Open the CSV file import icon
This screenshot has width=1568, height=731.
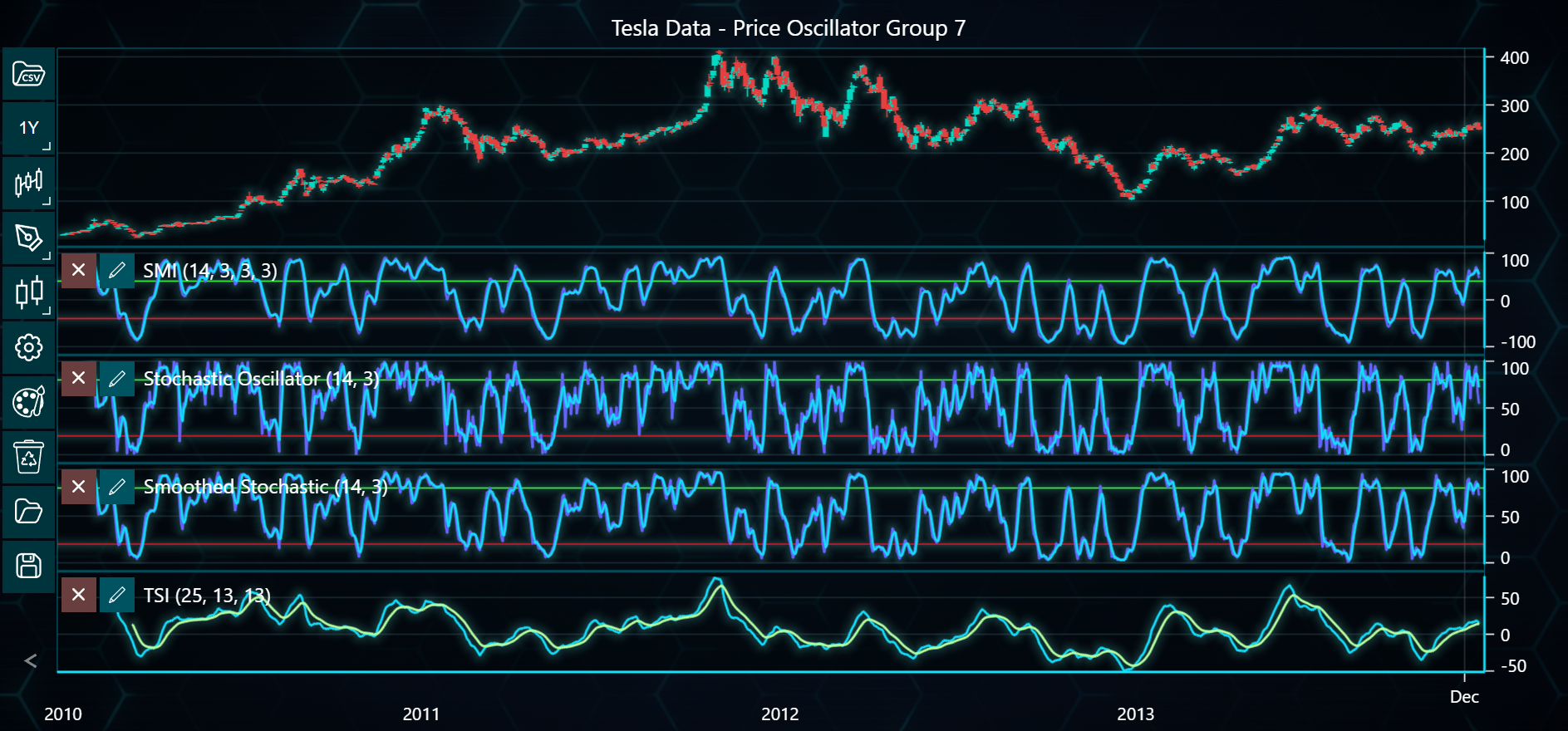[x=28, y=74]
